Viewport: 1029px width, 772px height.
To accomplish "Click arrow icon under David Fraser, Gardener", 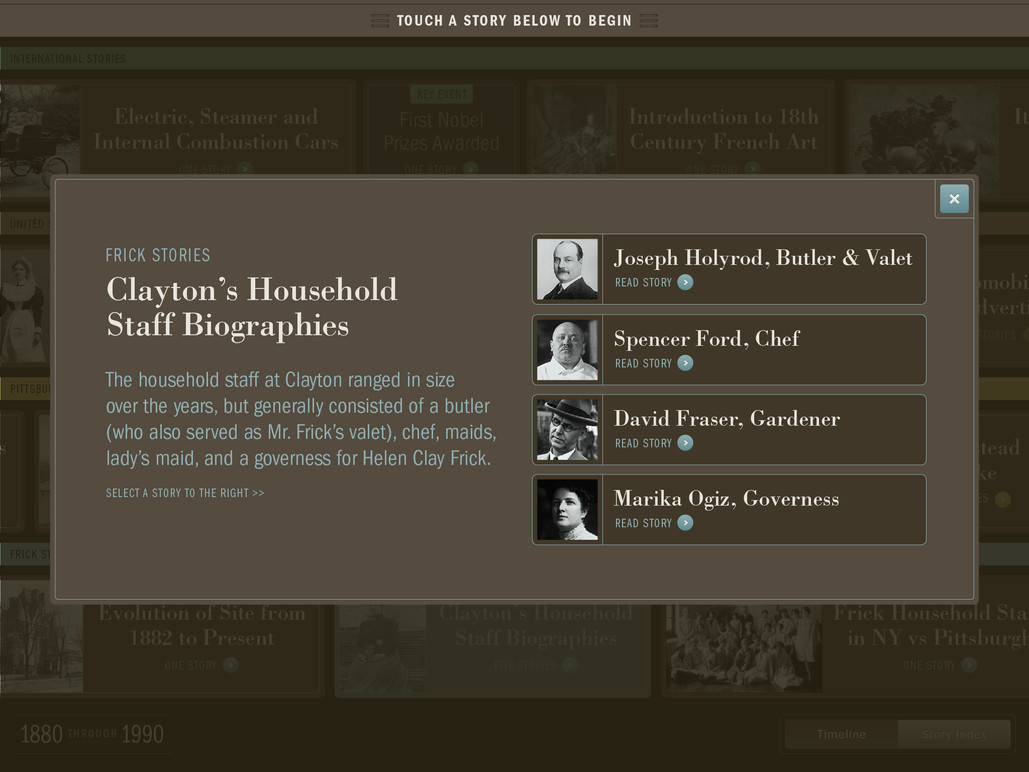I will [685, 443].
